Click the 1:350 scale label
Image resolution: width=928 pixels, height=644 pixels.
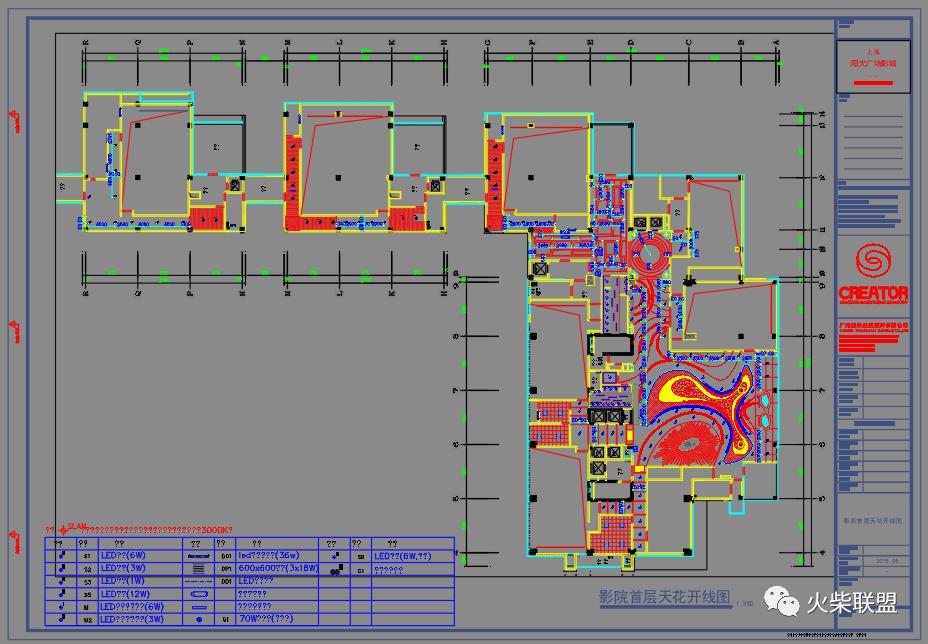coord(744,603)
